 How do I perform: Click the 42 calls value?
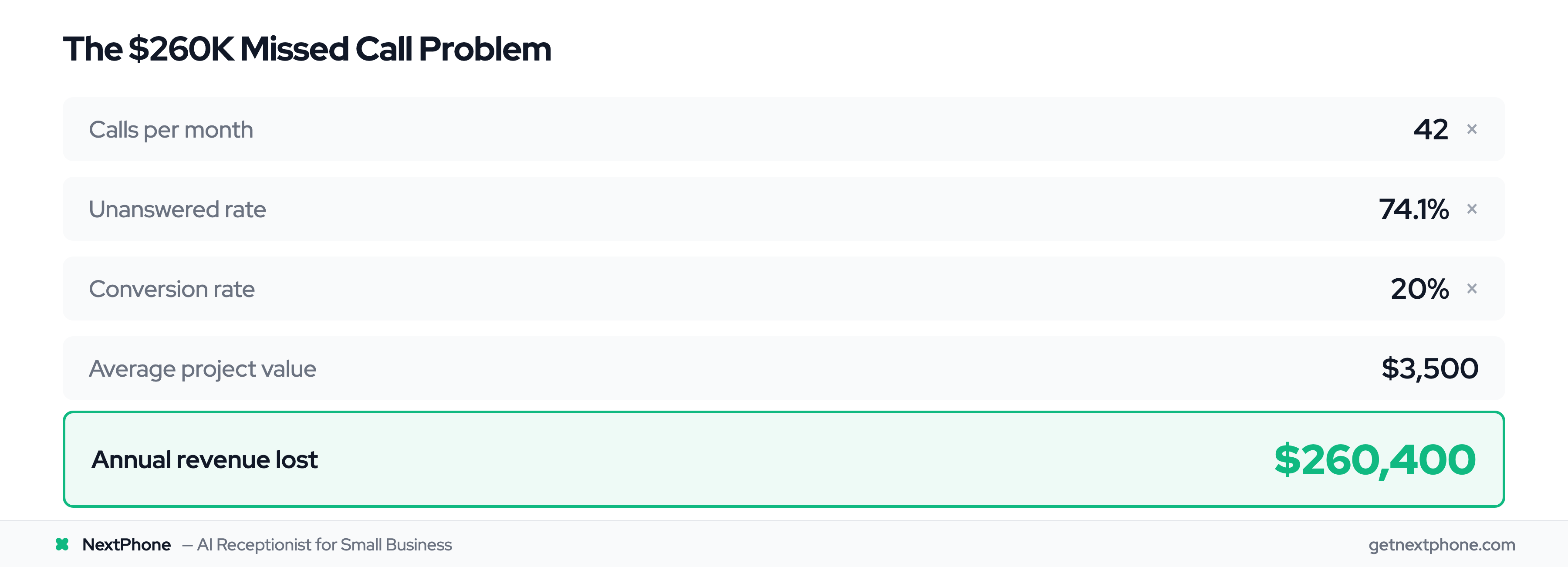[1430, 130]
